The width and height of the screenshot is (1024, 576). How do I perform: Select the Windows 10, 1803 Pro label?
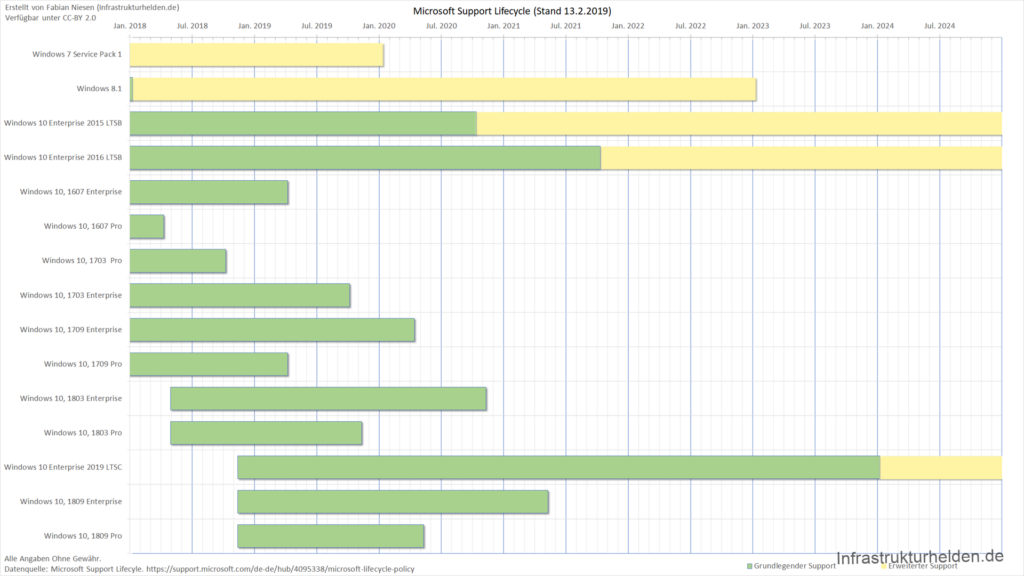(83, 432)
